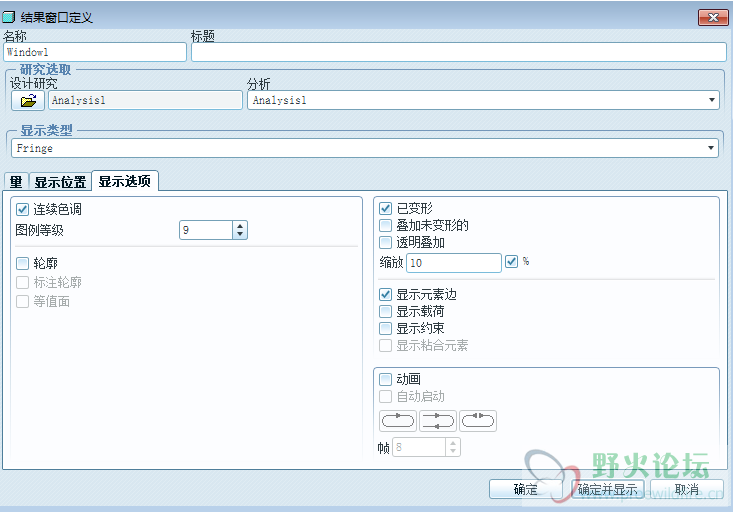Enable the 动画 checkbox
The height and width of the screenshot is (512, 733).
click(385, 379)
